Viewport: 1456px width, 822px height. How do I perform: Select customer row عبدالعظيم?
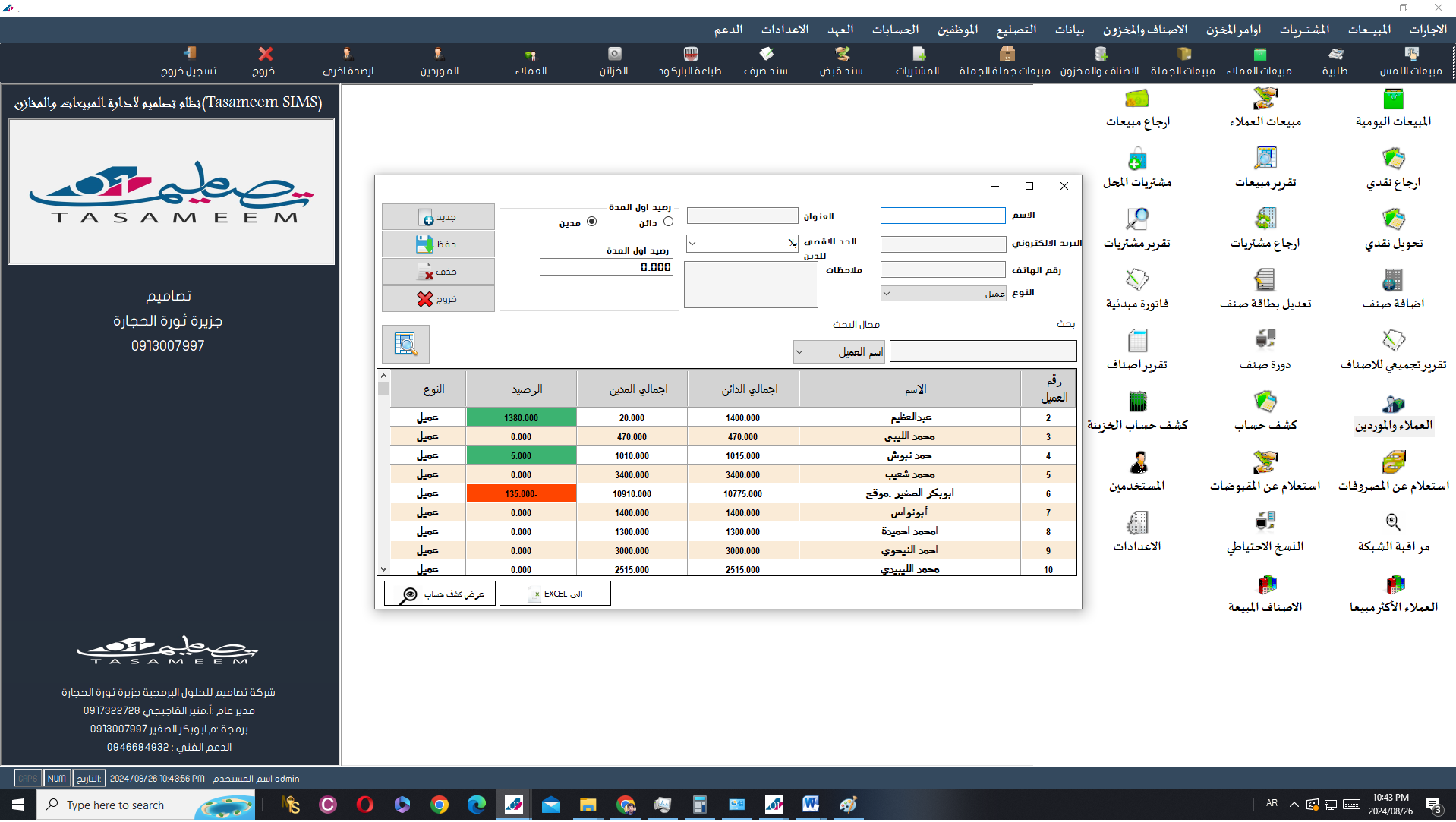[x=733, y=418]
